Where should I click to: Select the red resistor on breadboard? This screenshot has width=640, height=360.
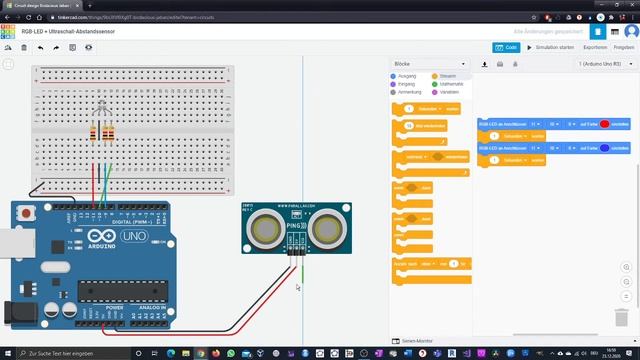tap(93, 133)
